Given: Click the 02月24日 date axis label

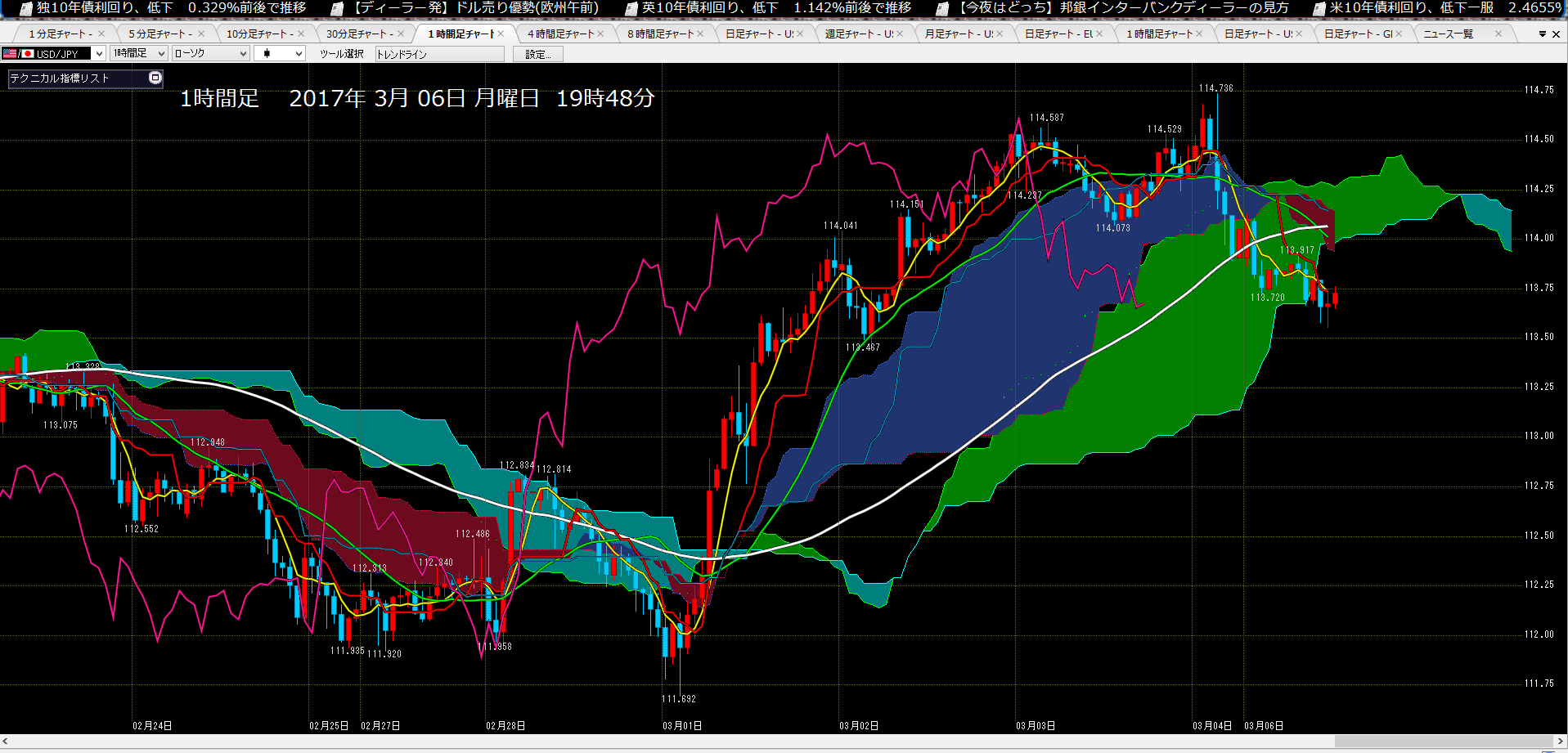Looking at the screenshot, I should tap(152, 726).
